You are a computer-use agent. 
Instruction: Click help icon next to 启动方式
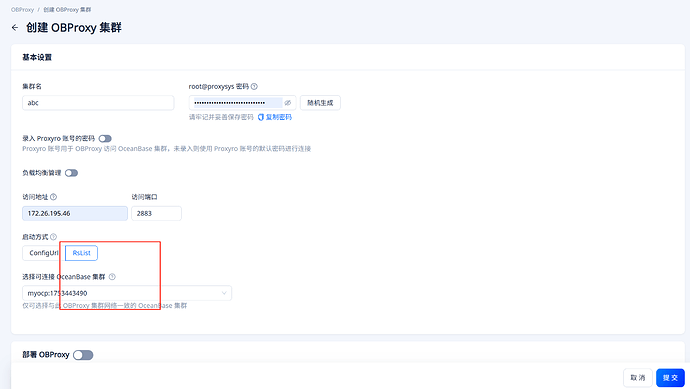[x=54, y=237]
